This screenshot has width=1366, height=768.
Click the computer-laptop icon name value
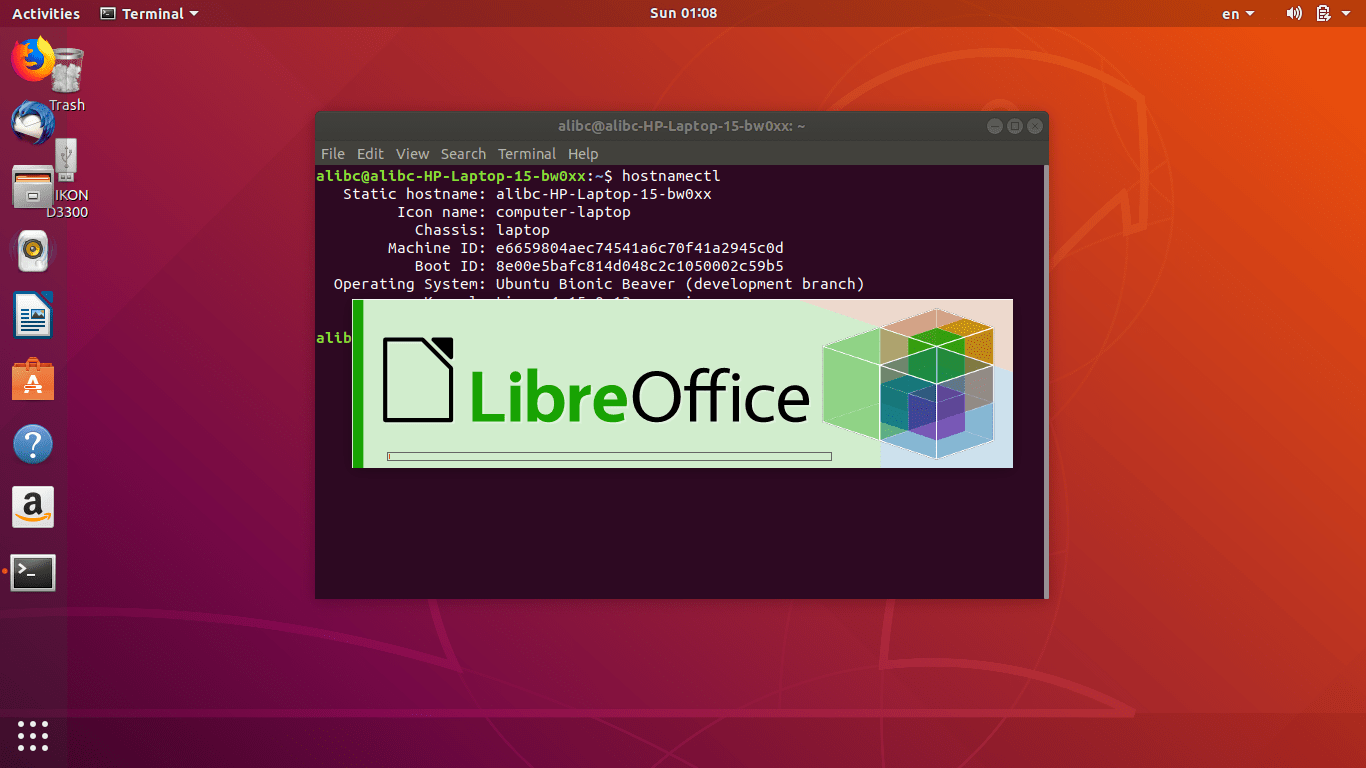click(563, 212)
